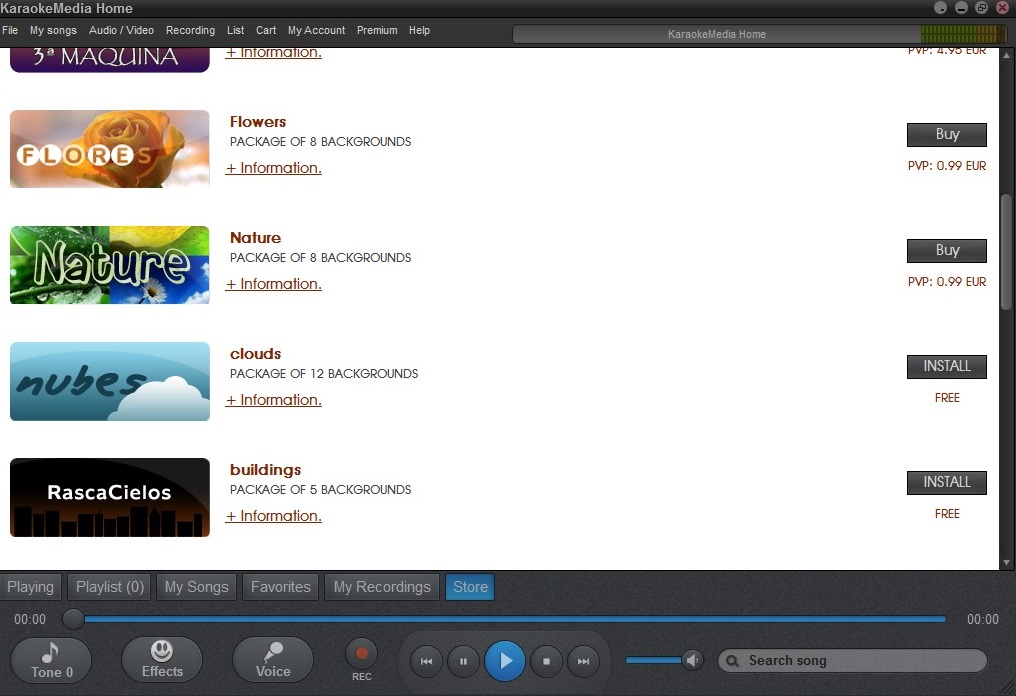This screenshot has height=696, width=1016.
Task: Expand information for the clouds package
Action: coord(273,399)
